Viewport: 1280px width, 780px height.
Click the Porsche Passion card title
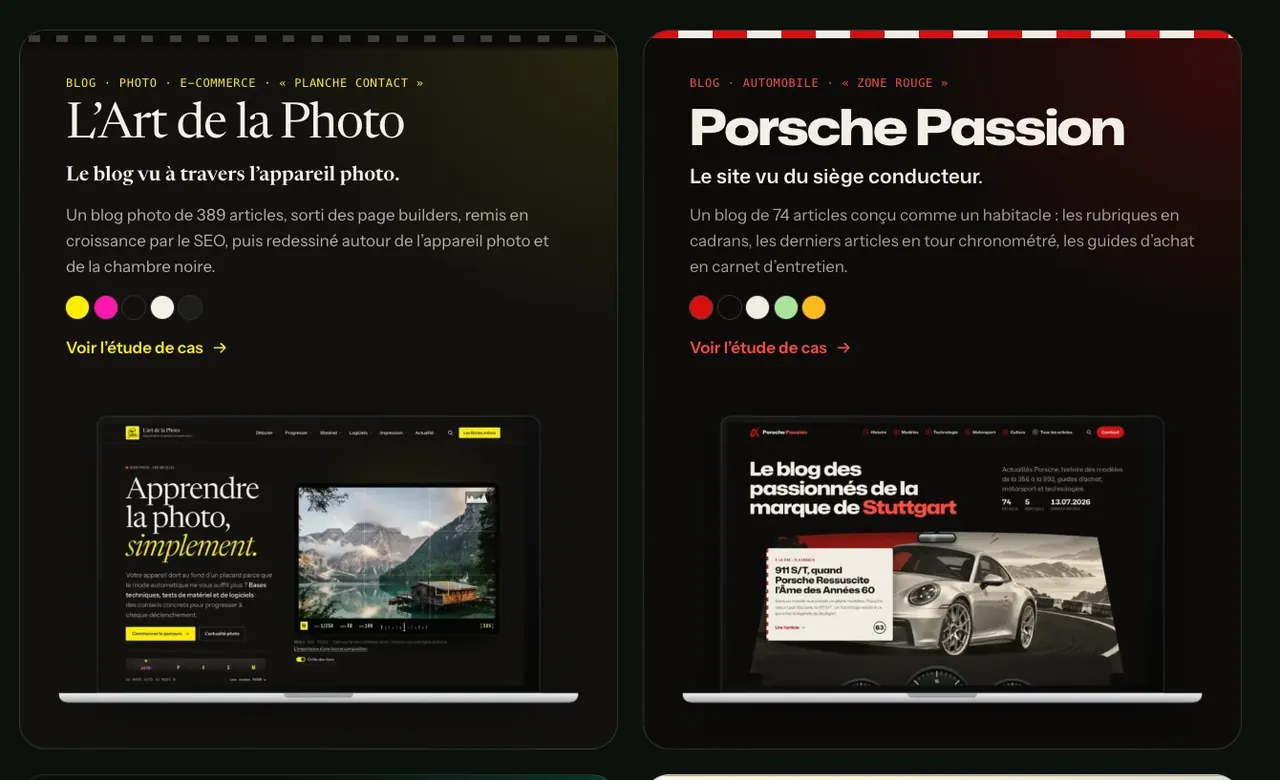tap(907, 127)
